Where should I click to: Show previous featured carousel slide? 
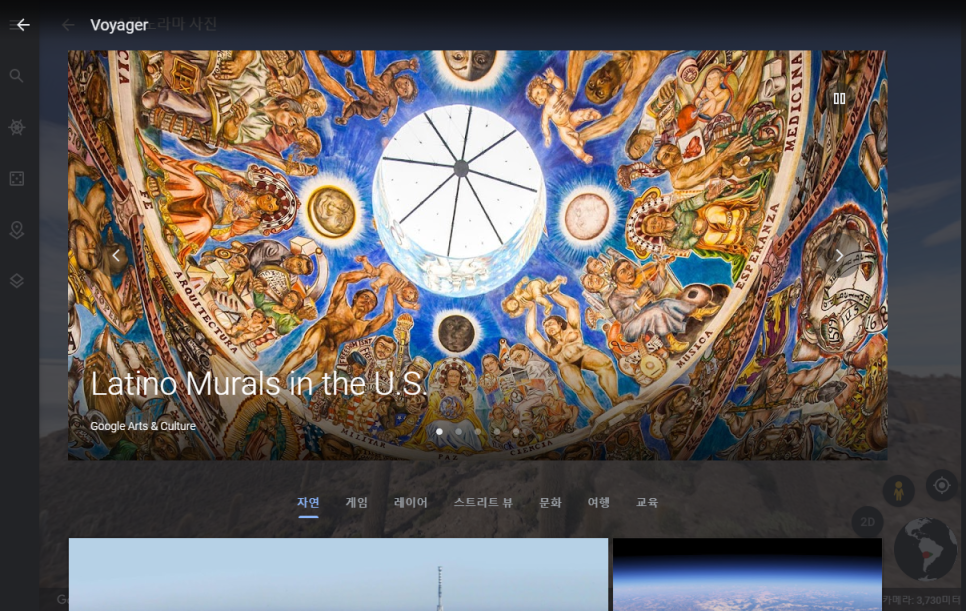click(x=116, y=255)
